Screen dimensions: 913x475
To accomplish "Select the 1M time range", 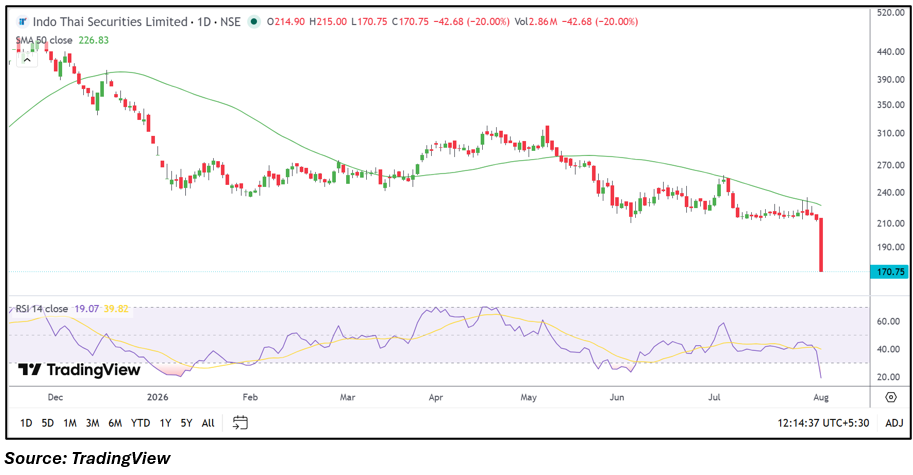I will tap(70, 423).
